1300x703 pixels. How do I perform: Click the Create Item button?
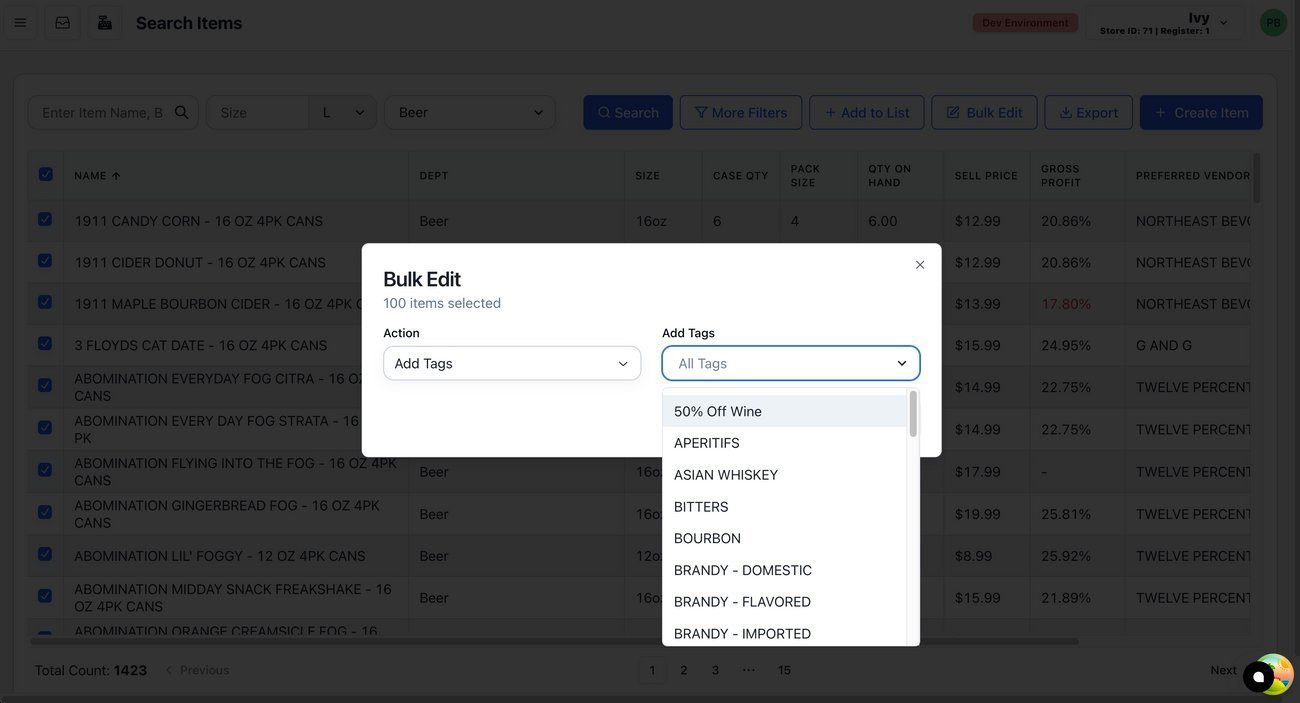[1200, 113]
